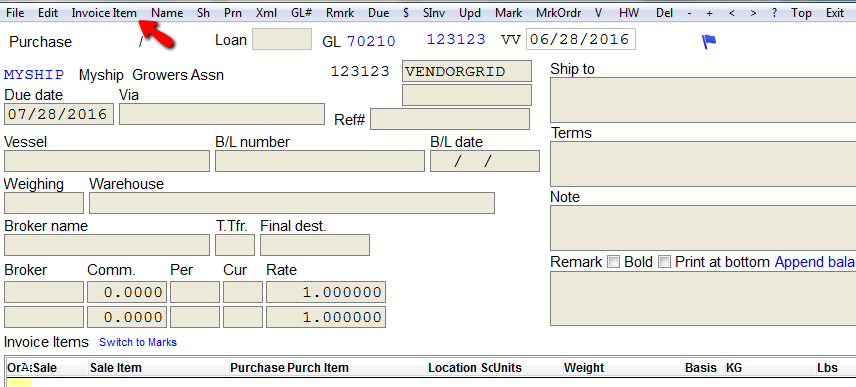Open the Invoice Item menu
Viewport: 856px width, 387px height.
(x=104, y=13)
